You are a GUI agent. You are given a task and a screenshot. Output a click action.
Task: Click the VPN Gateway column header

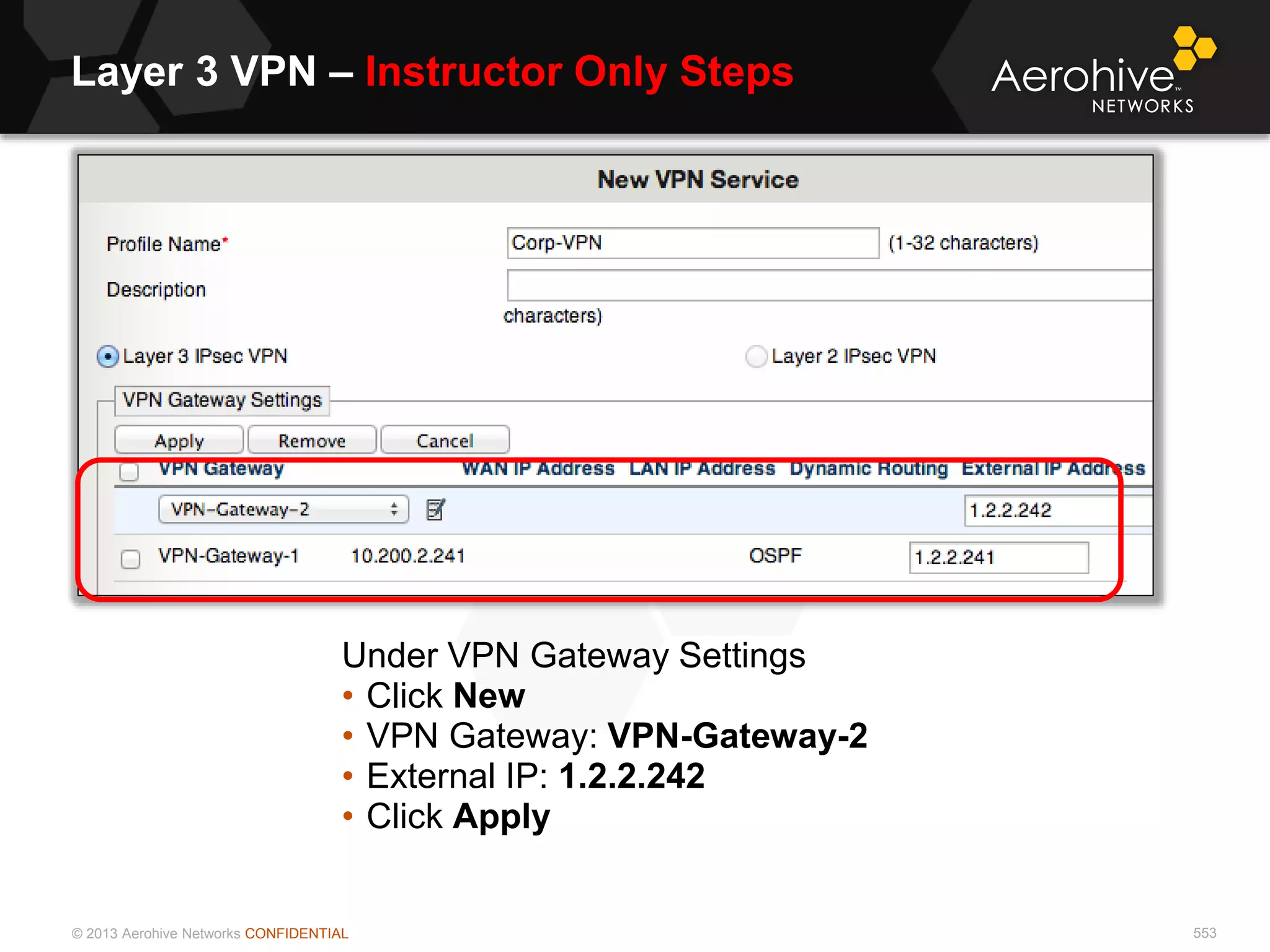click(221, 469)
